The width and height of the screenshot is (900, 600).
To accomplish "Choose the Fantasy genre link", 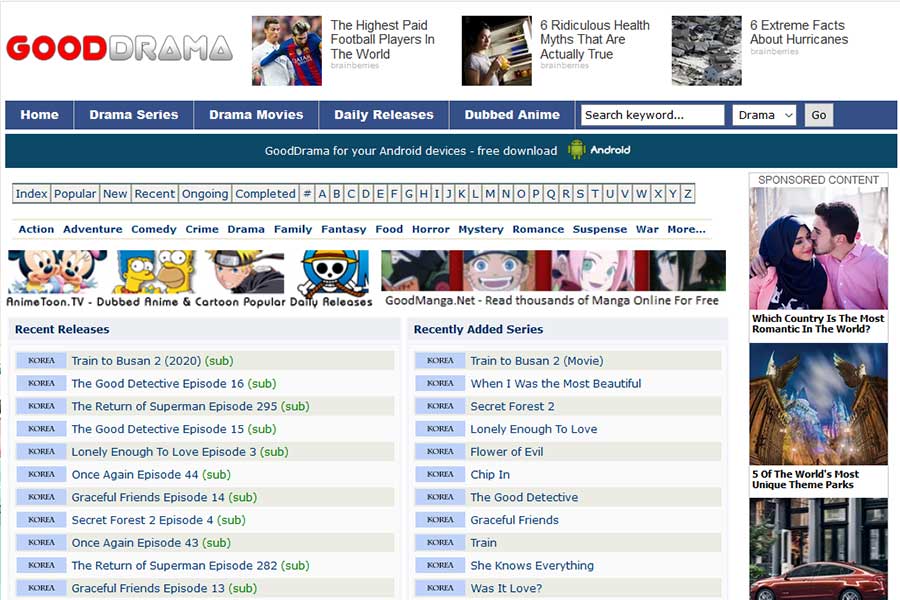I will 343,229.
